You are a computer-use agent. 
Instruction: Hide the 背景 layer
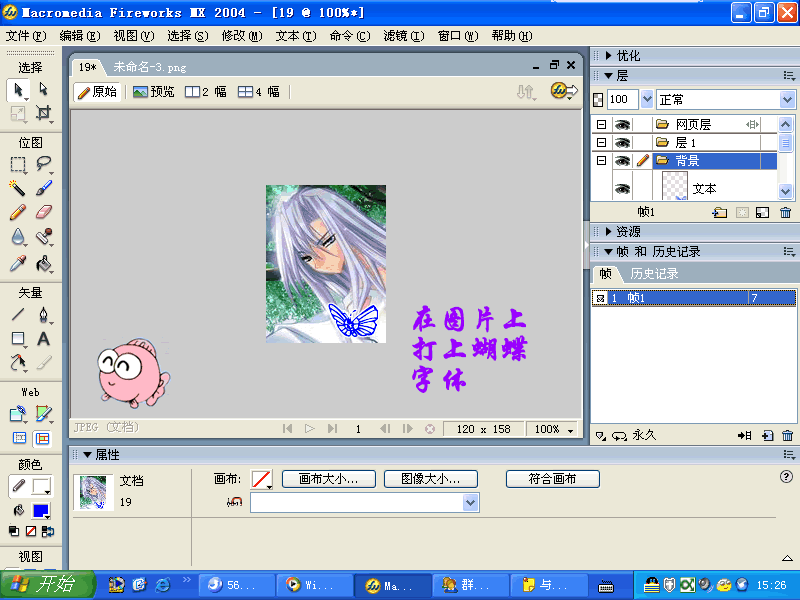[622, 161]
